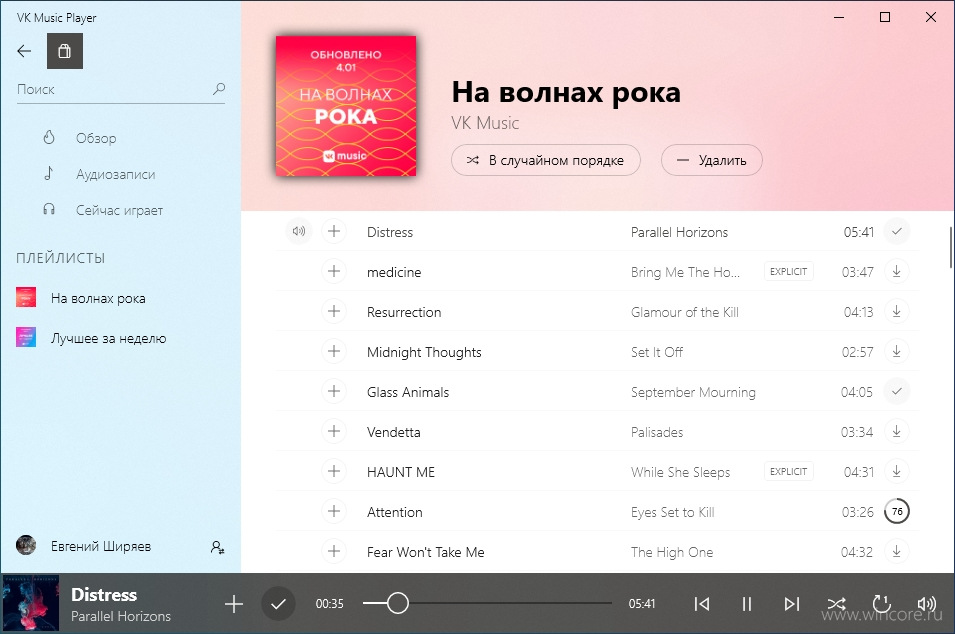Open the Сейчас играет section
The height and width of the screenshot is (634, 955).
[121, 210]
